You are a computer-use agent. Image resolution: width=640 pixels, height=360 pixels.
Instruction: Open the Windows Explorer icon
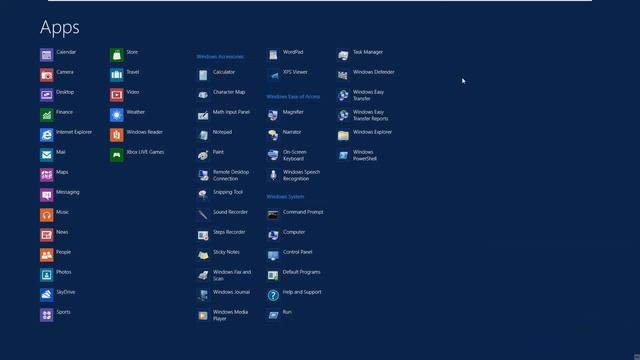coord(343,135)
